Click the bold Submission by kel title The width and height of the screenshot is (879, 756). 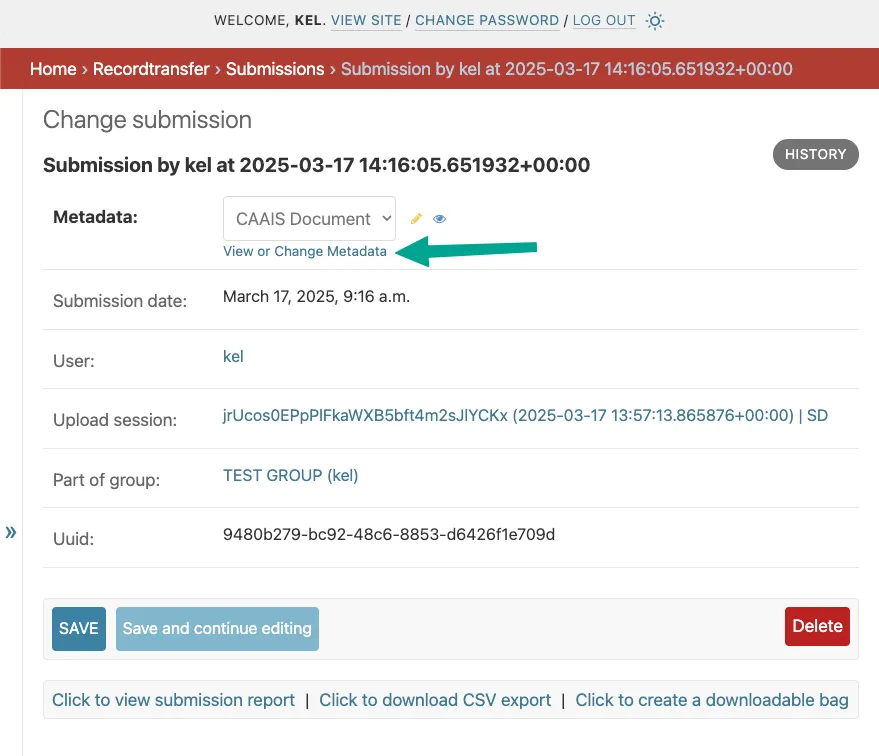point(317,165)
